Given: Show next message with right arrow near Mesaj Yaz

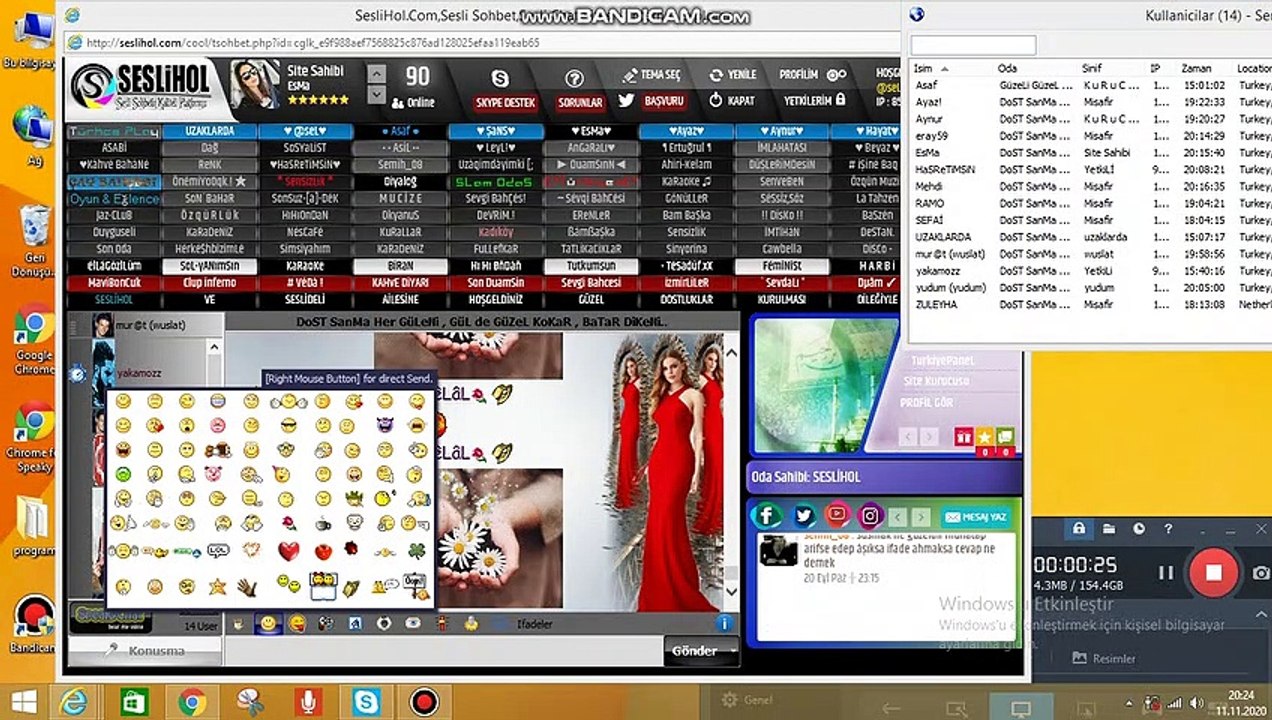Looking at the screenshot, I should pos(921,517).
